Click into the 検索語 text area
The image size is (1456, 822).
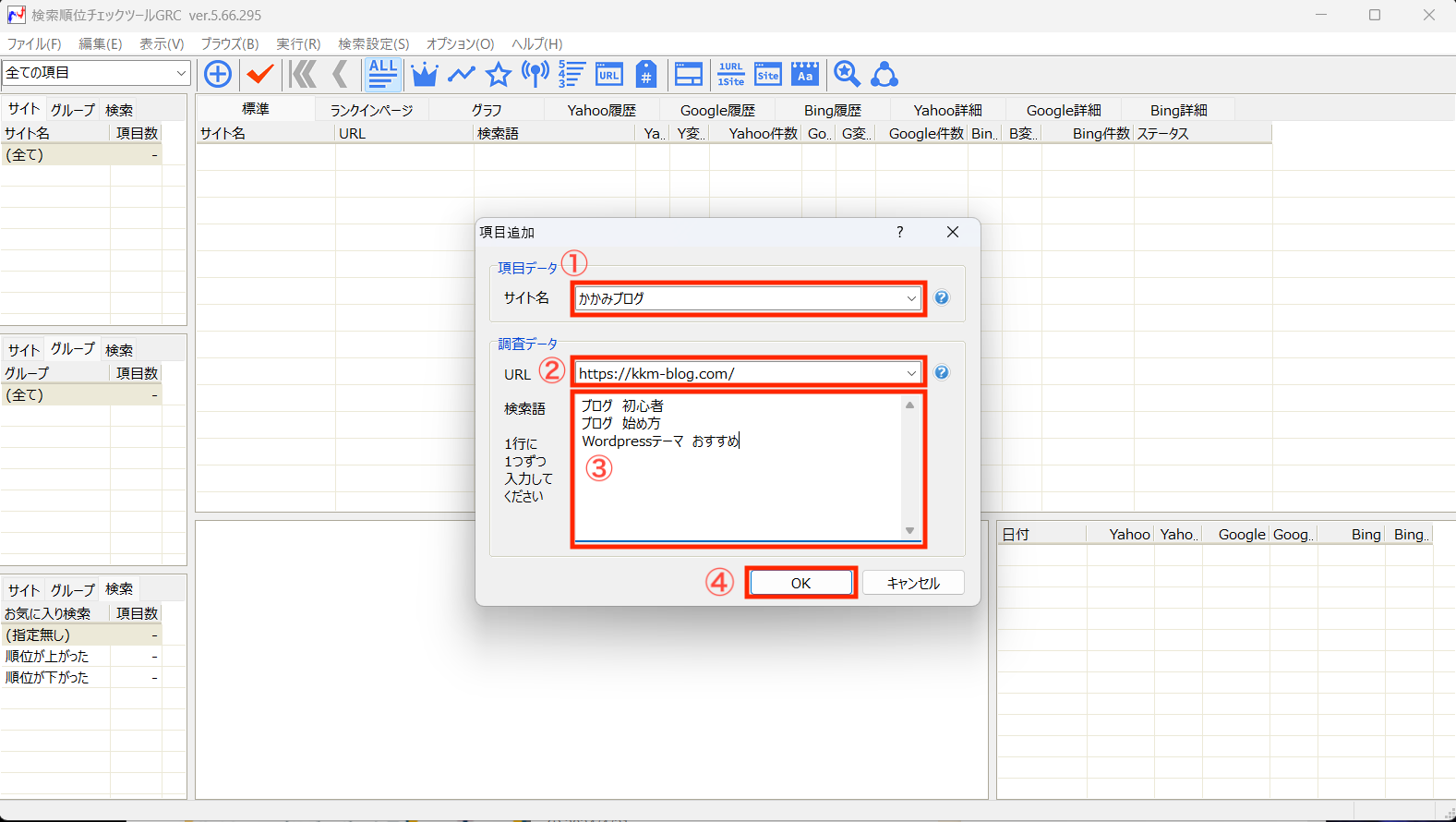click(738, 467)
